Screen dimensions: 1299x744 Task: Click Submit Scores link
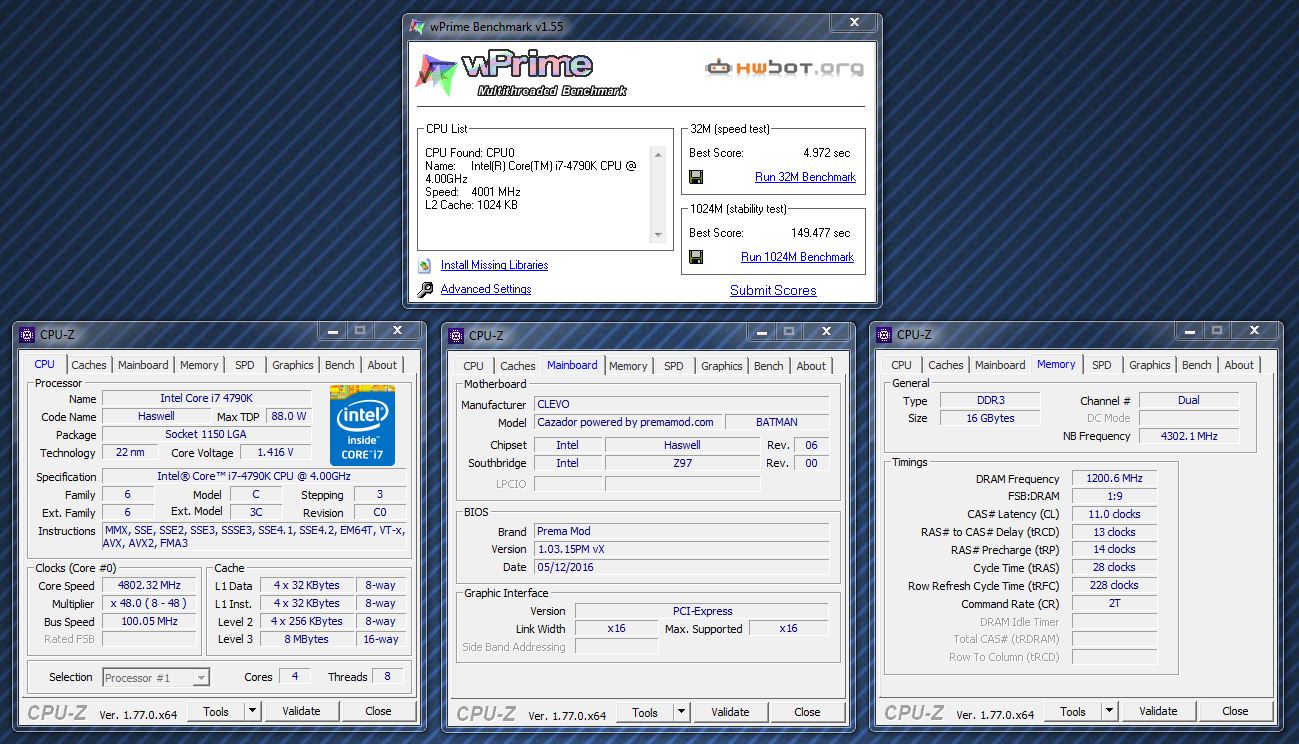point(773,290)
